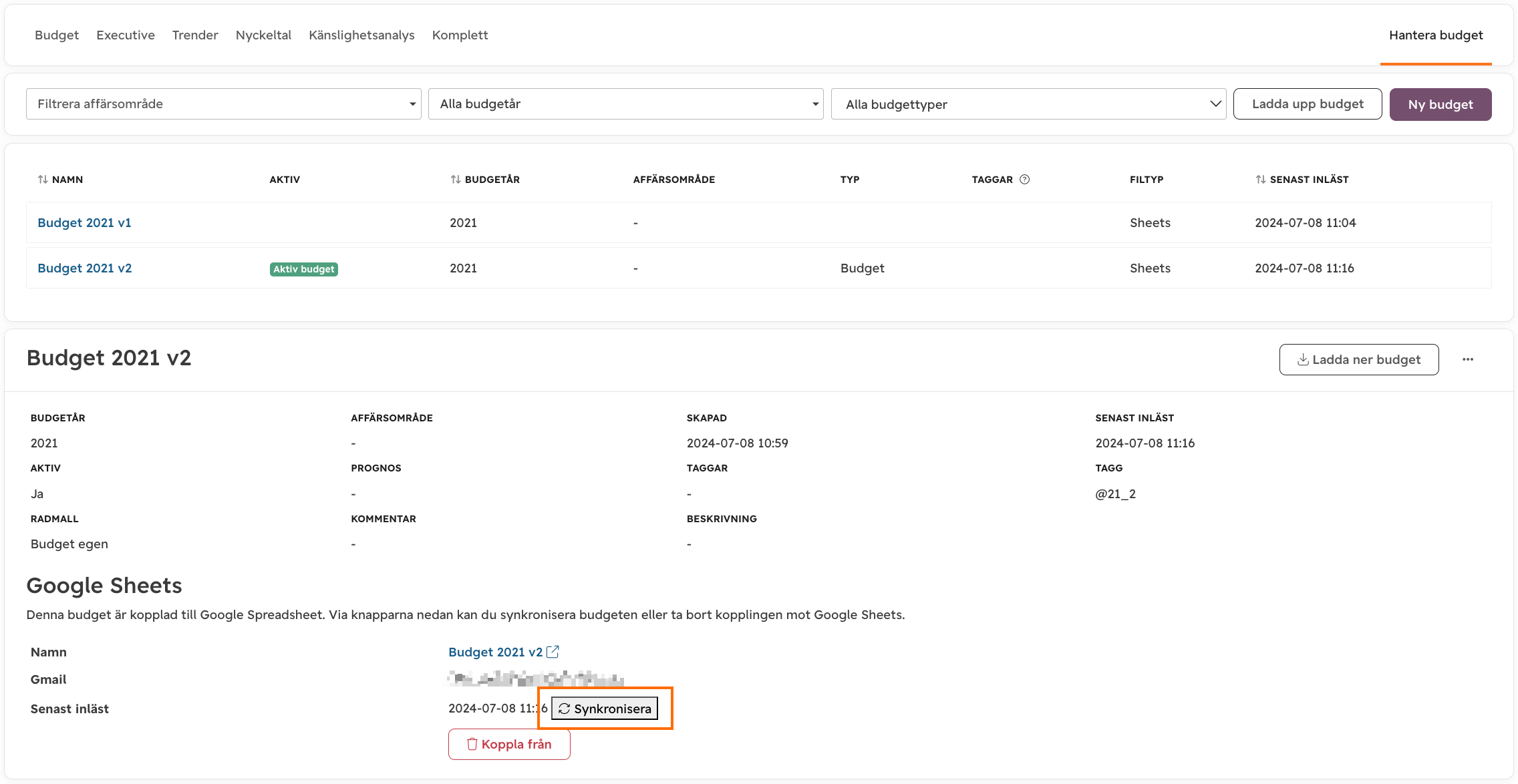Screen dimensions: 1518x784
Task: Open the Filtrera affärsområde dropdown
Action: coord(224,104)
